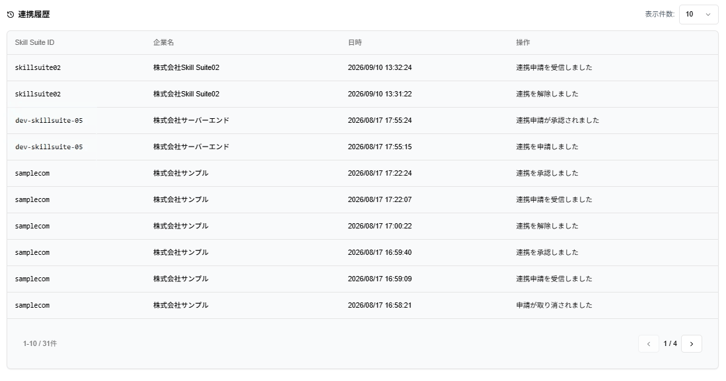Select samplecom ID in the 16:59:40 row
Viewport: 726px width, 381px height.
32,252
